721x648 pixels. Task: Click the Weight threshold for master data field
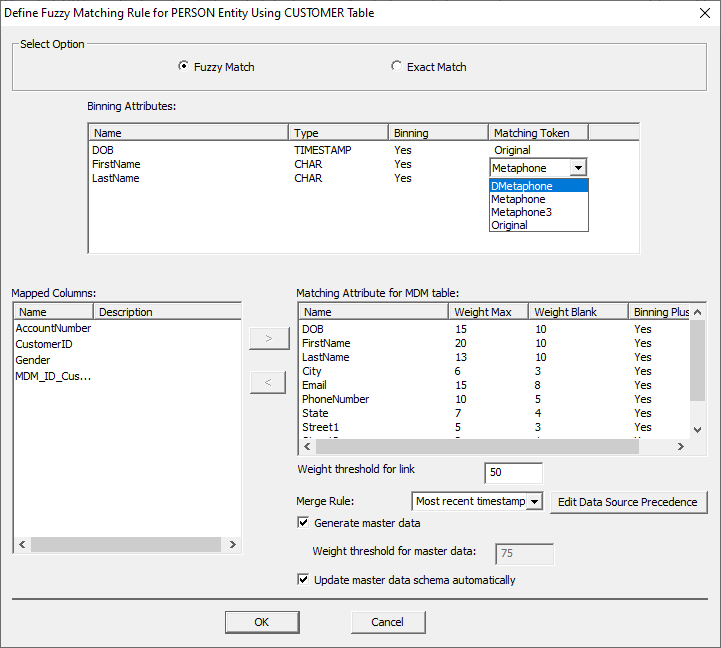coord(524,553)
